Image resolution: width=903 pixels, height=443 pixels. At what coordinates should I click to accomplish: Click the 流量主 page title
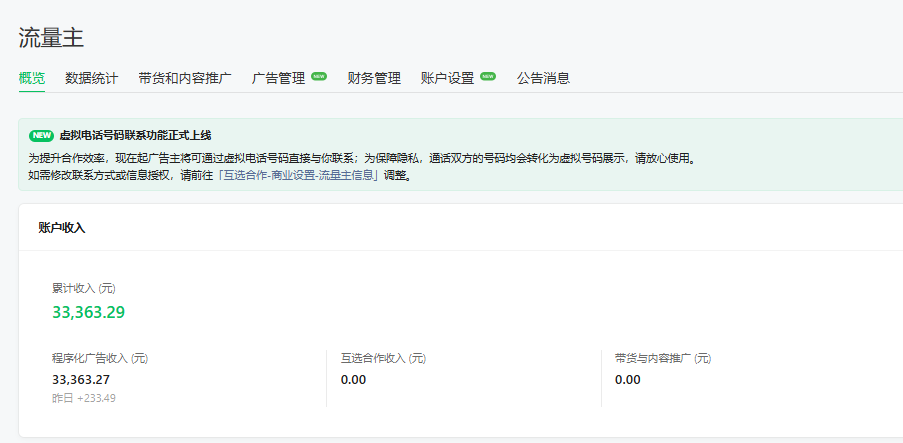pyautogui.click(x=51, y=37)
